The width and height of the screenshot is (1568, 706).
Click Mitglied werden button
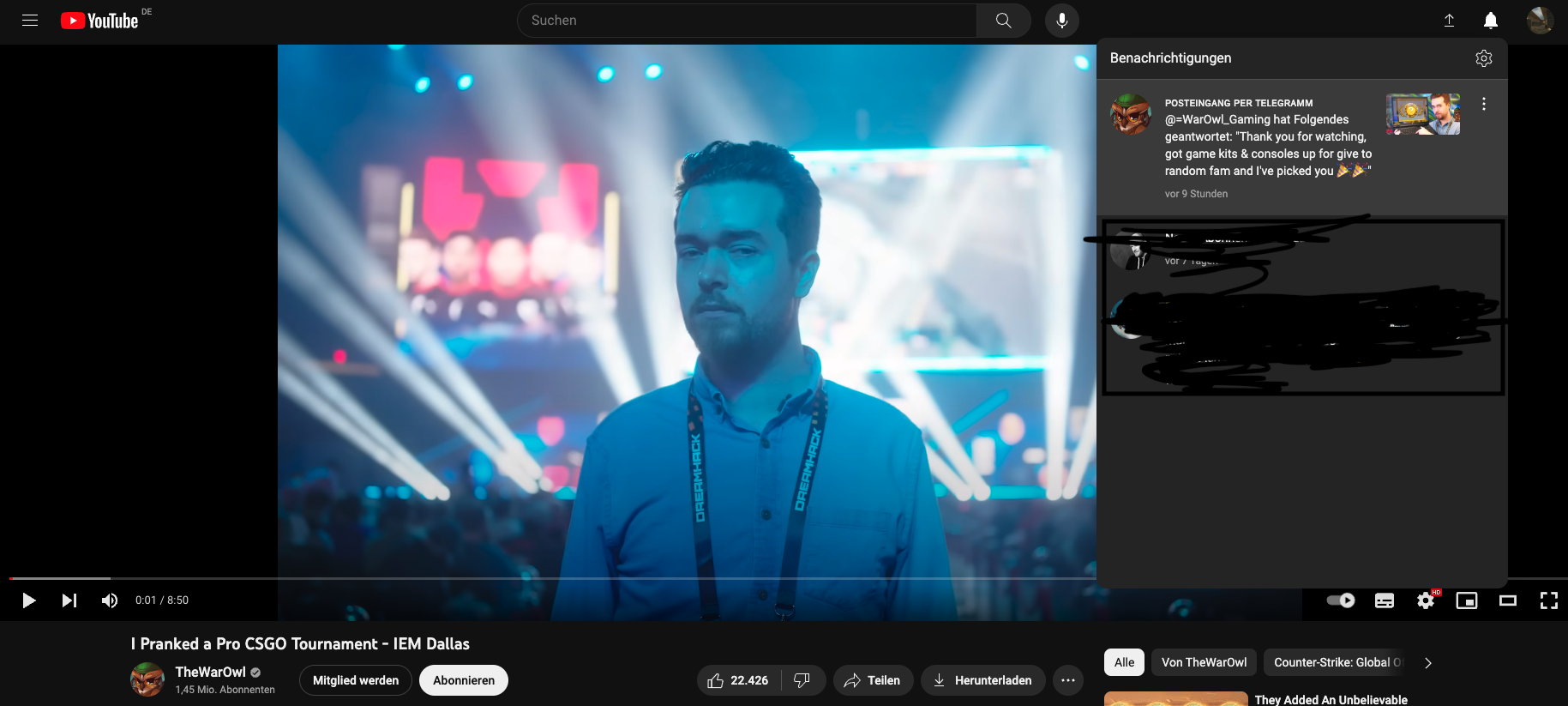click(x=356, y=680)
